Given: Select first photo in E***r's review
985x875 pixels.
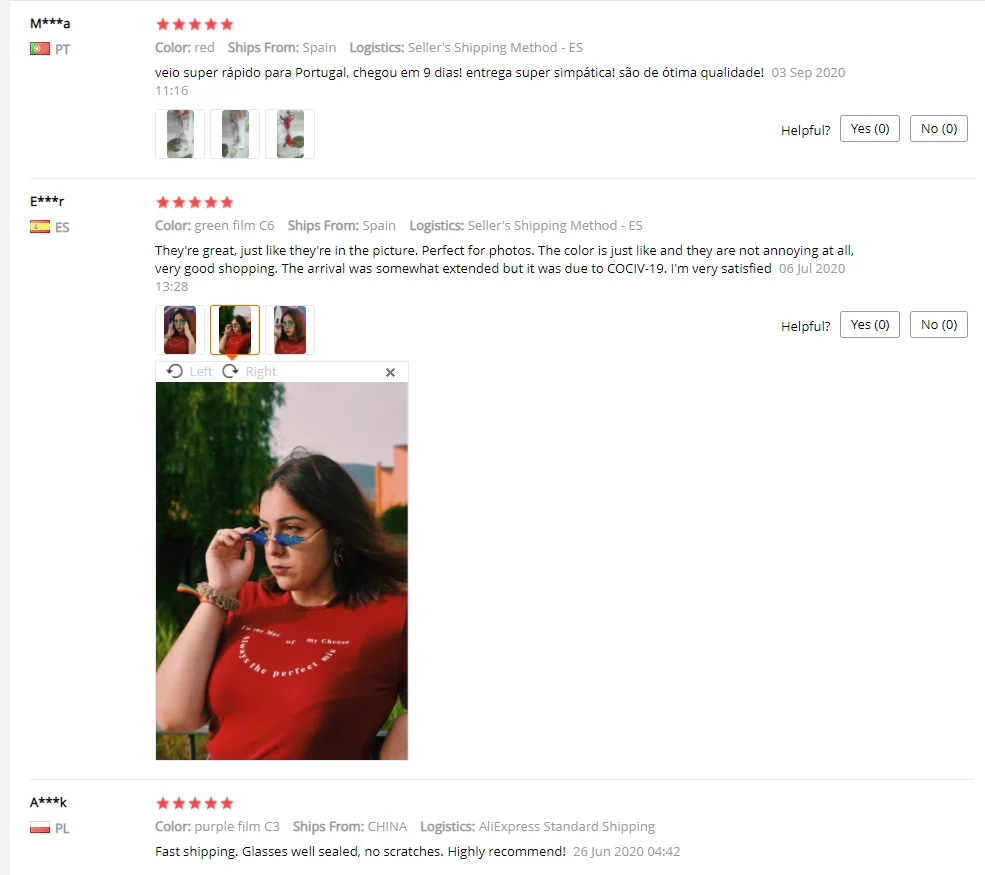Looking at the screenshot, I should coord(180,330).
